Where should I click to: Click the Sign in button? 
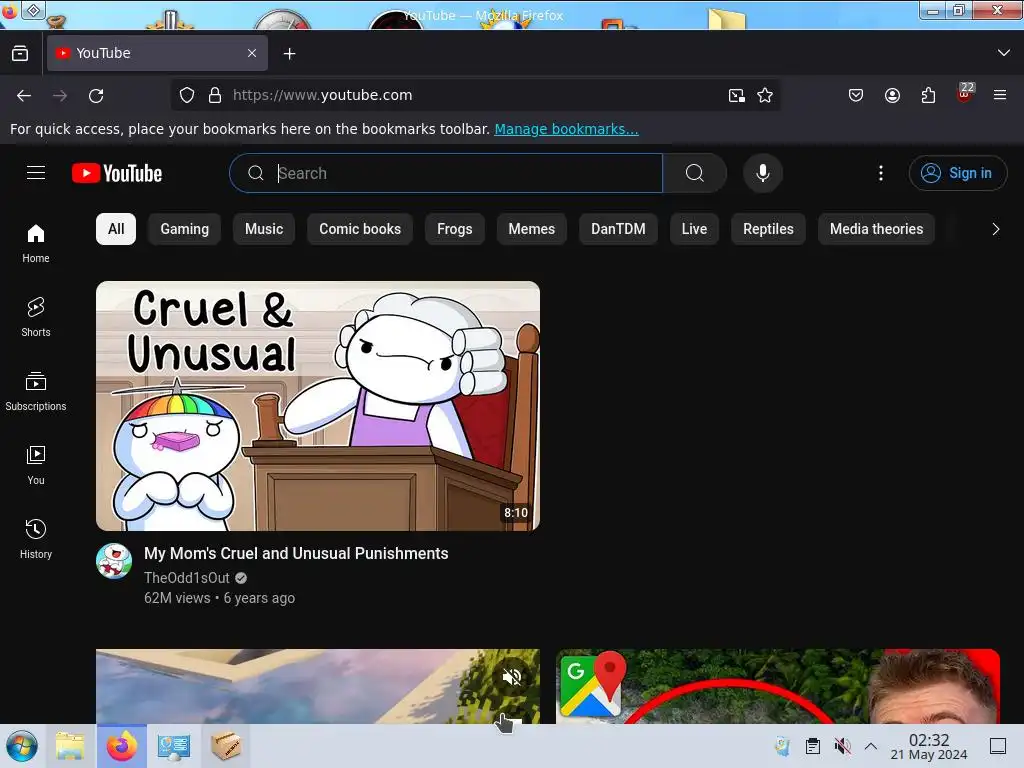pos(957,173)
